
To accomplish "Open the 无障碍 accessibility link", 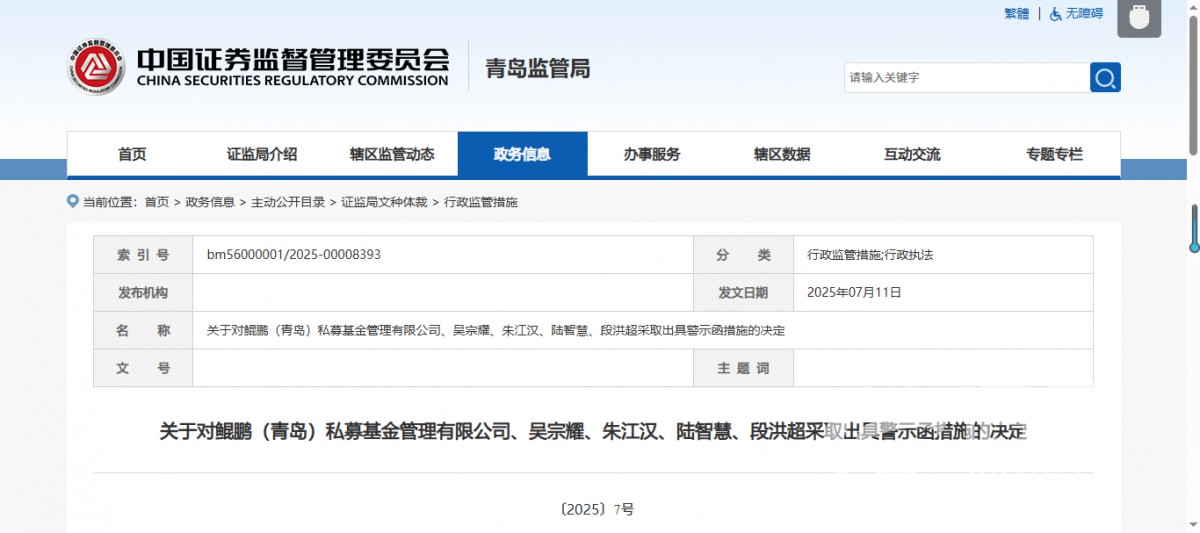I will [1084, 14].
